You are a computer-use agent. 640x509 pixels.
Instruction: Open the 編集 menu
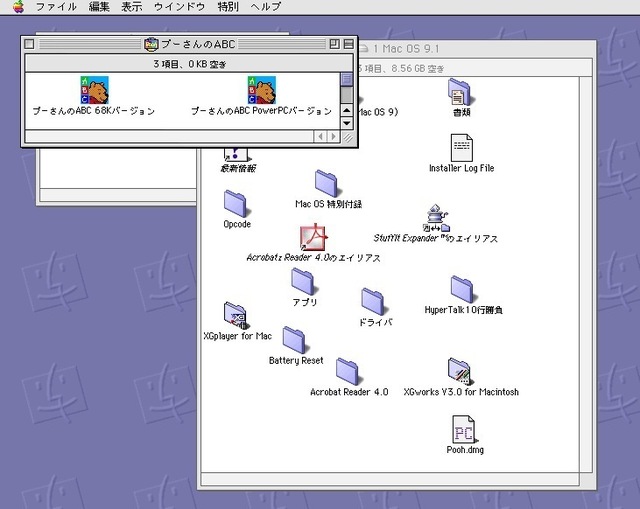[x=99, y=7]
